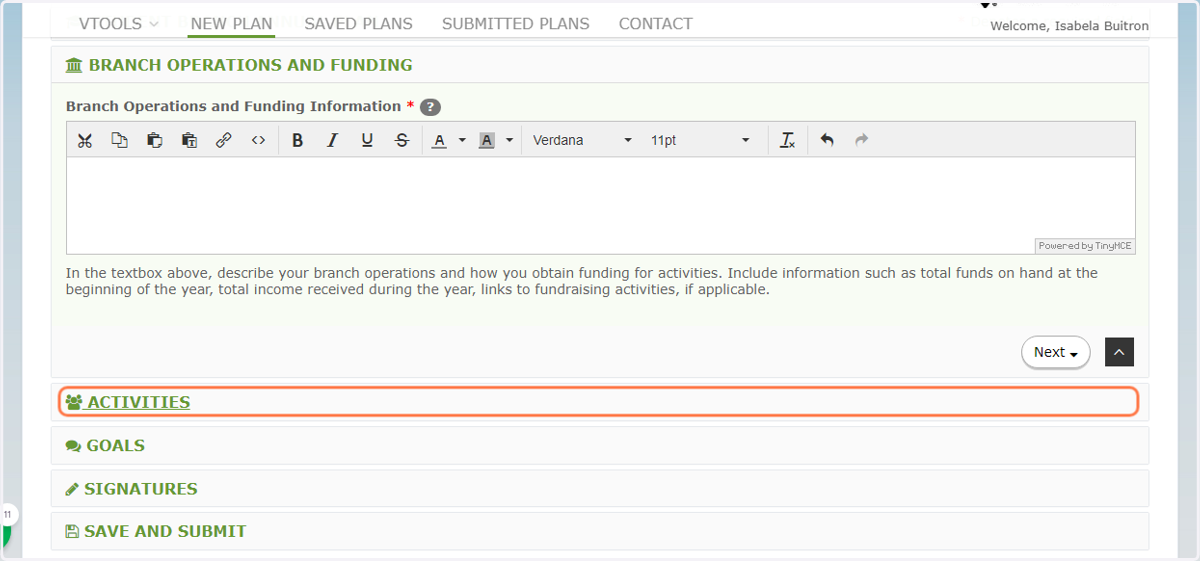Click the scroll-to-top arrow button
1200x561 pixels.
coord(1119,352)
